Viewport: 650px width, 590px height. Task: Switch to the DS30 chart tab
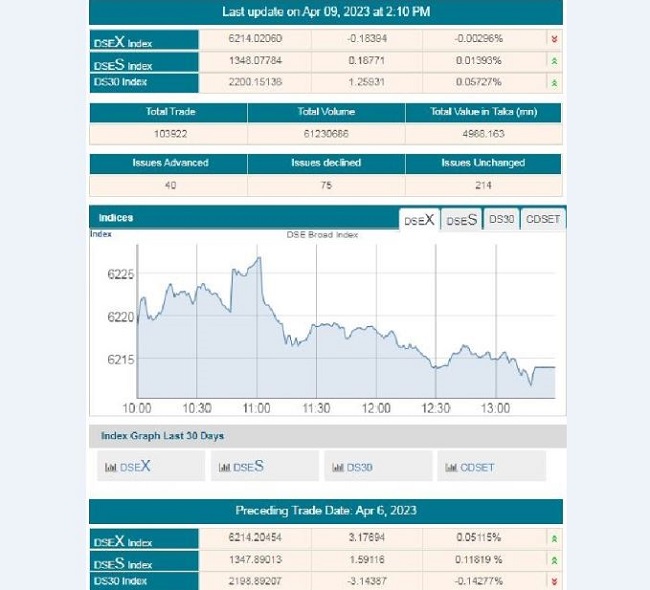click(x=501, y=219)
